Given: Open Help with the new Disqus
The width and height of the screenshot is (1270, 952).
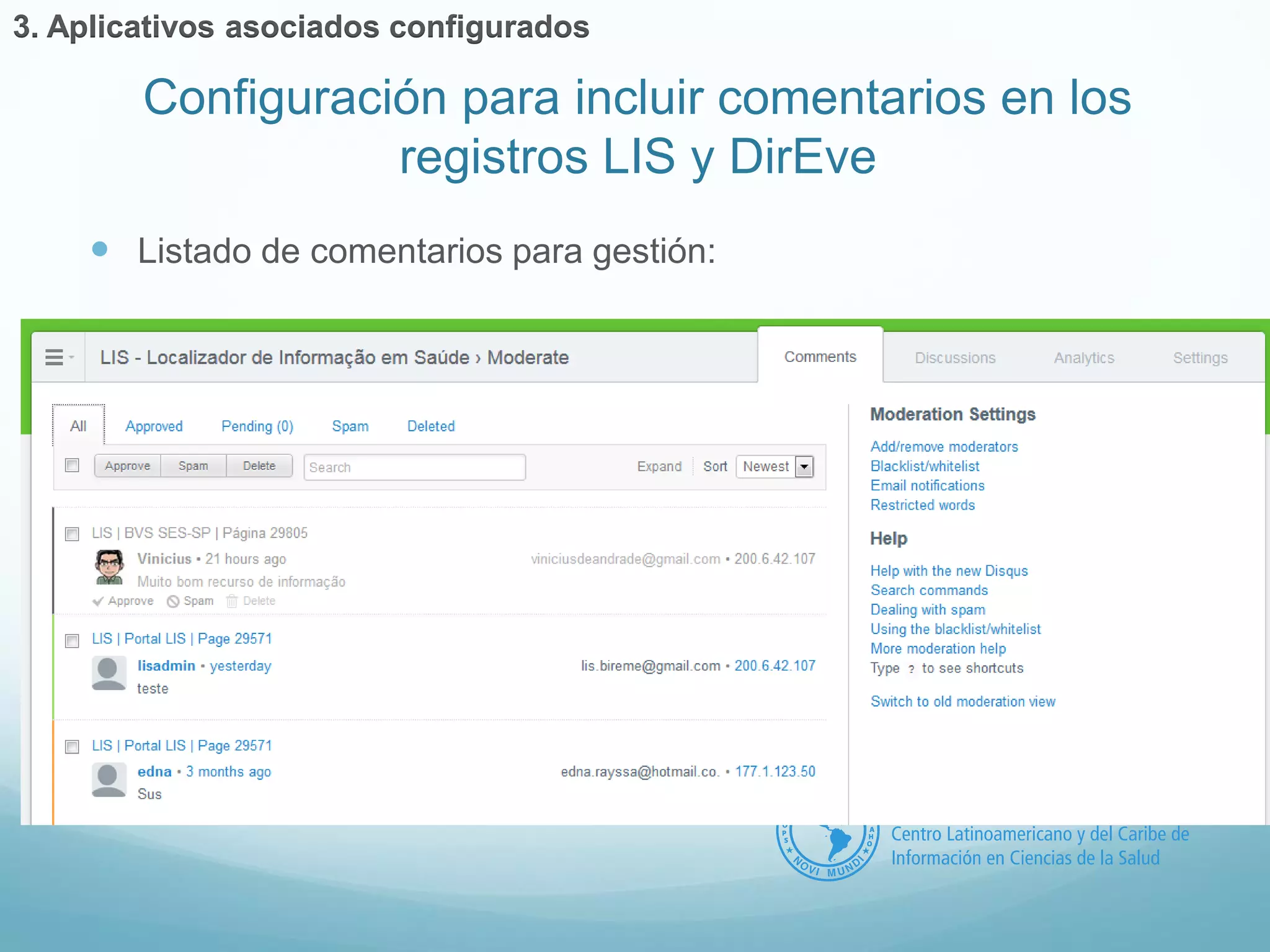Looking at the screenshot, I should click(x=949, y=571).
